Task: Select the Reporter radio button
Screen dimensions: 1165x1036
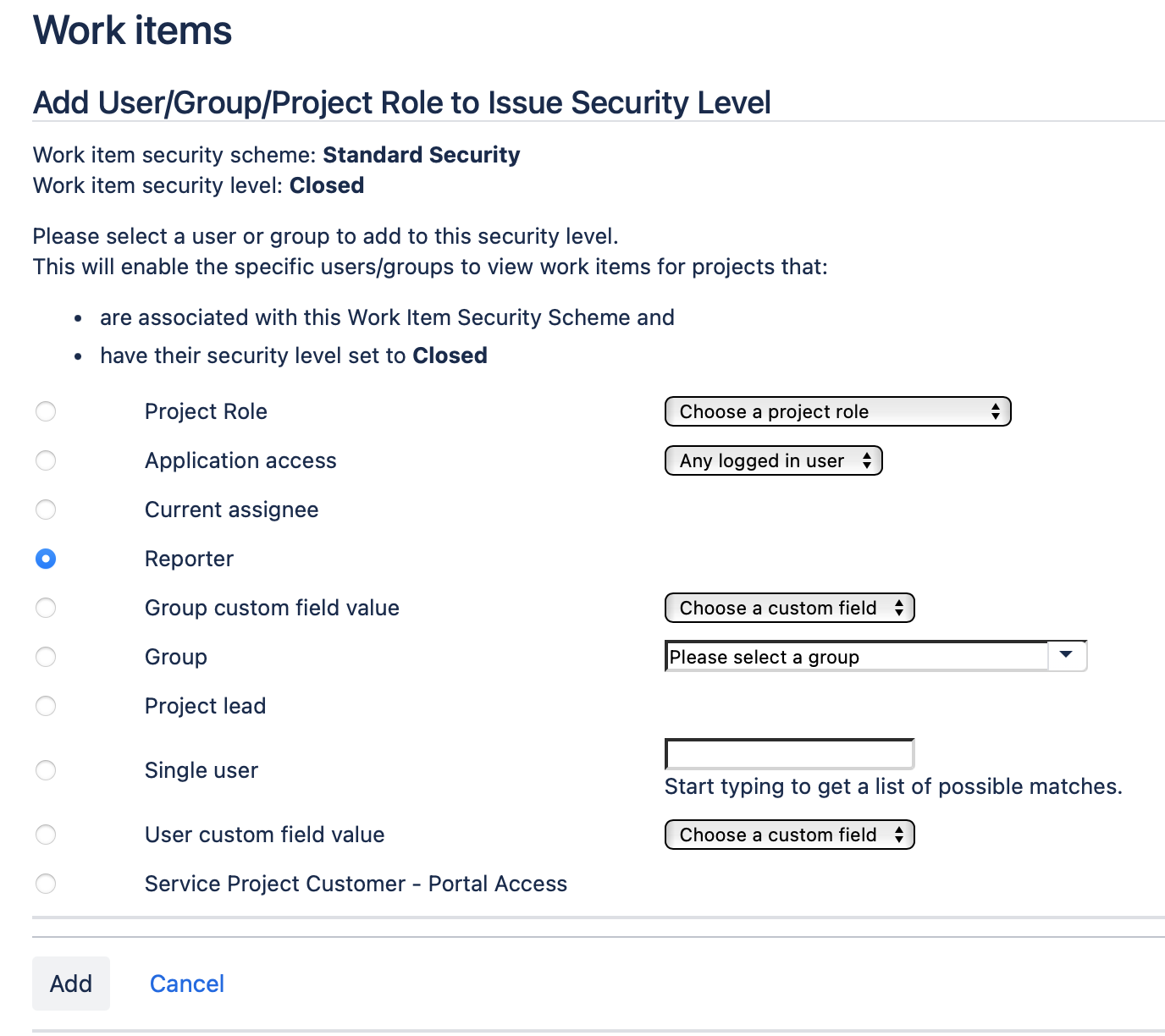Action: [x=46, y=559]
